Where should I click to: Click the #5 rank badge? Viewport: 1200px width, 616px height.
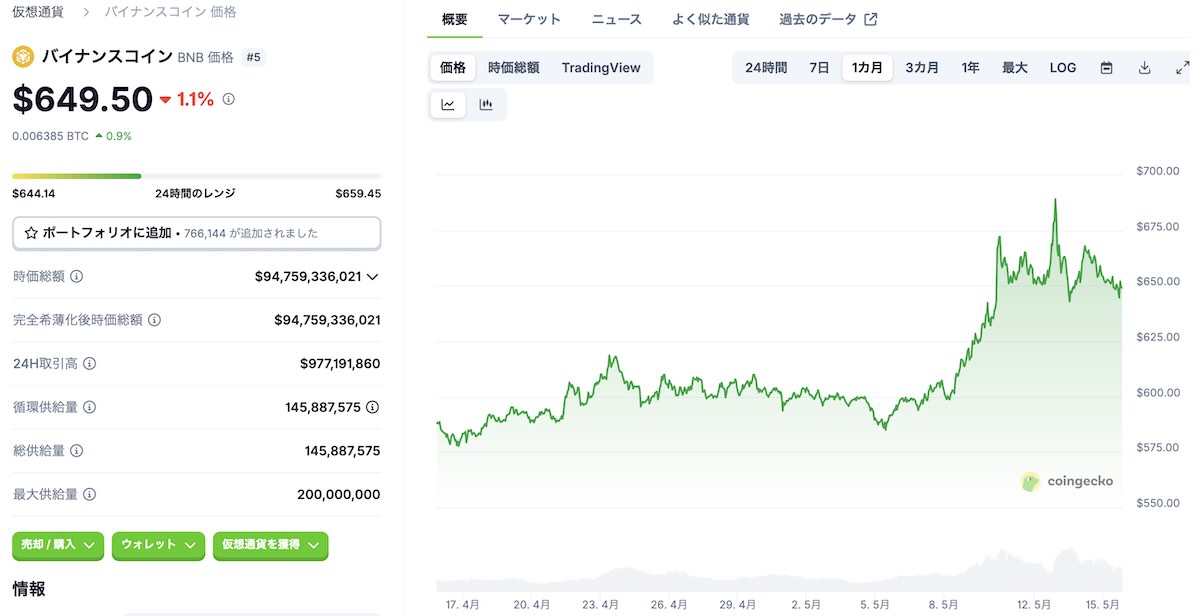point(253,57)
